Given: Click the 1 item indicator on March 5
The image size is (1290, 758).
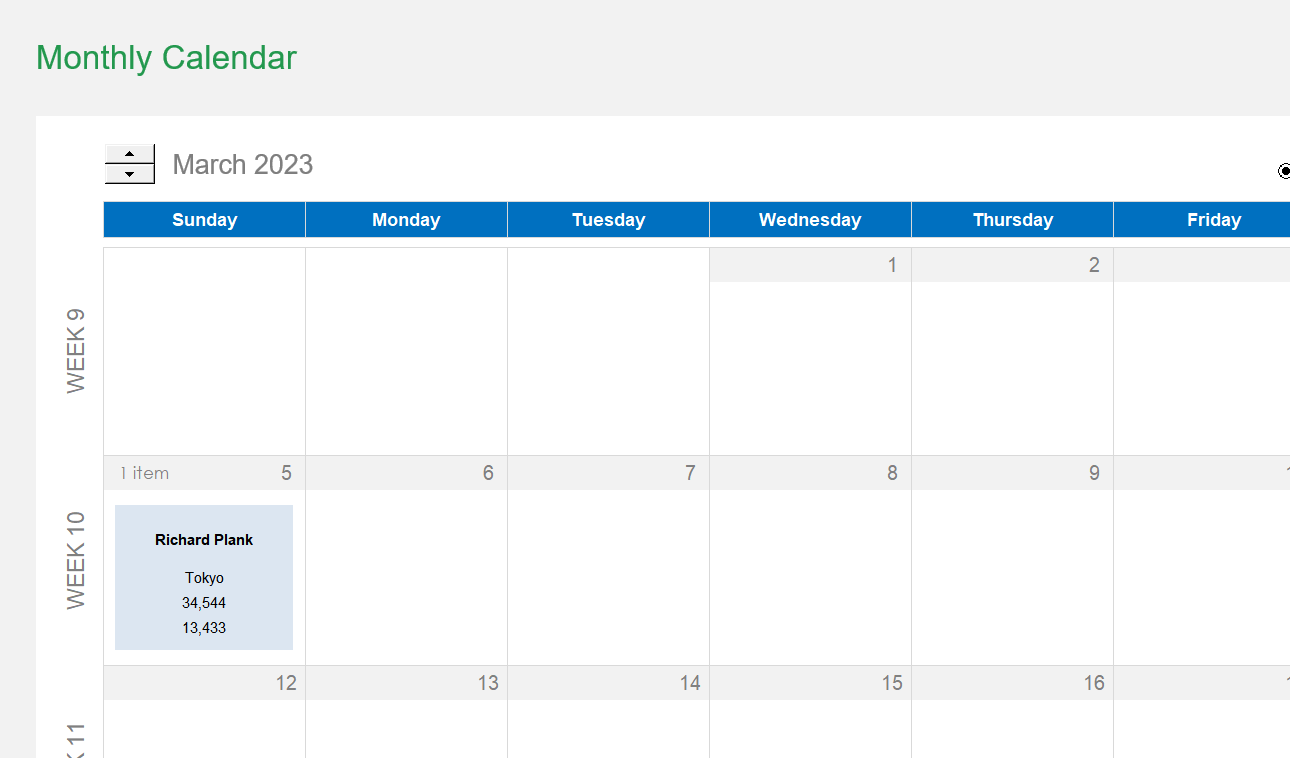Looking at the screenshot, I should [x=142, y=472].
